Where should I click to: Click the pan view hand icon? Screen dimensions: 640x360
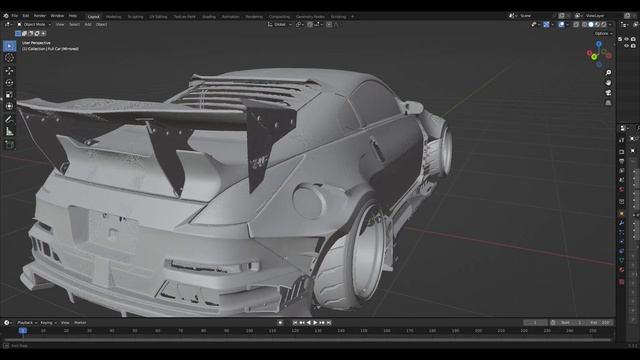608,82
